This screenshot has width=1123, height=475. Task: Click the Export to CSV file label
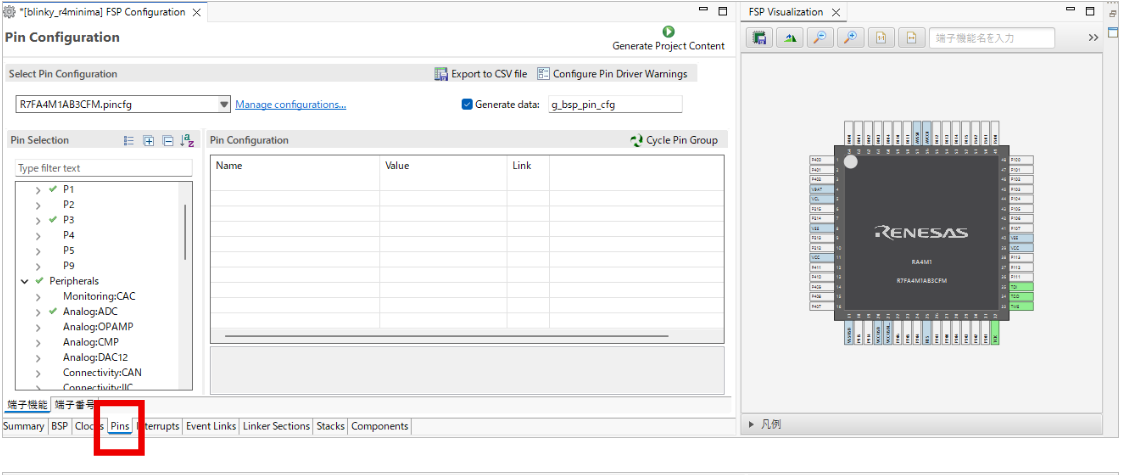pos(489,74)
